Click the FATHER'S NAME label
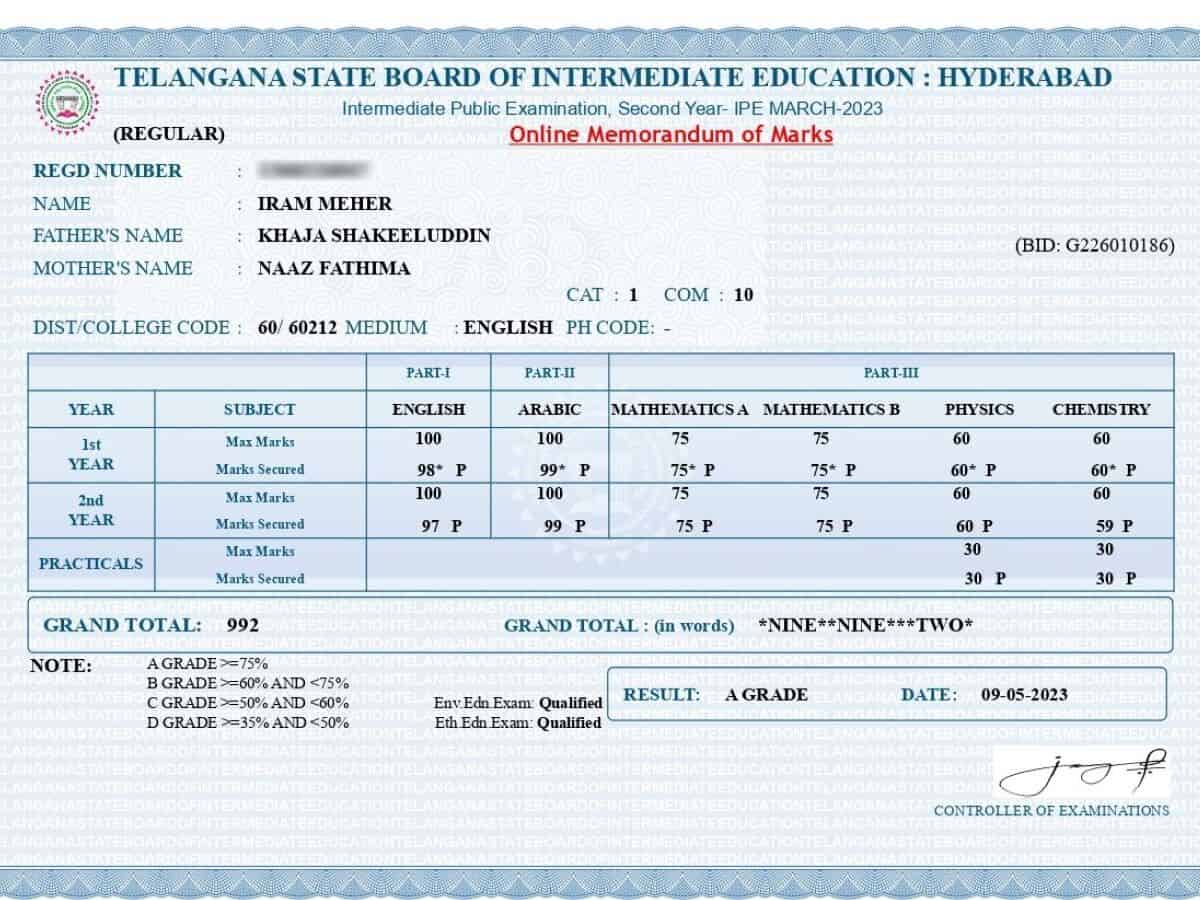Viewport: 1200px width, 900px height. point(108,236)
